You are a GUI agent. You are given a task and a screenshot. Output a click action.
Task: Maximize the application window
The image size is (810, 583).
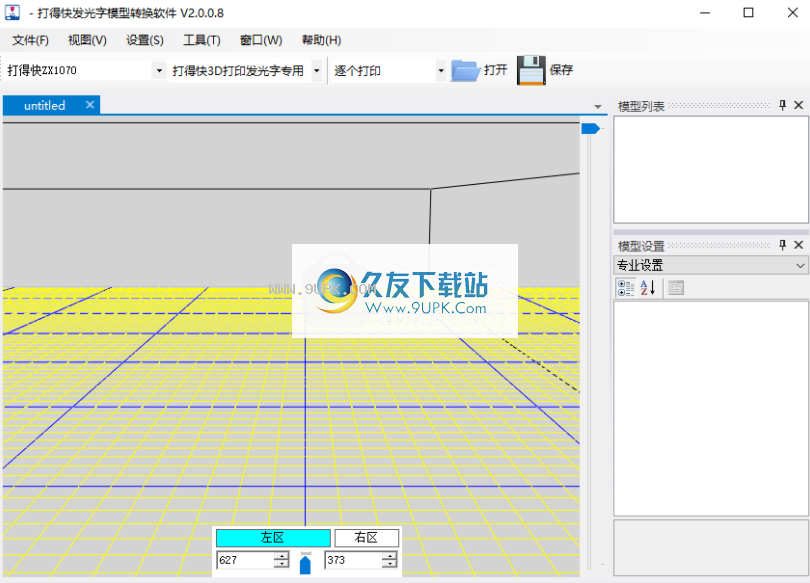[749, 13]
